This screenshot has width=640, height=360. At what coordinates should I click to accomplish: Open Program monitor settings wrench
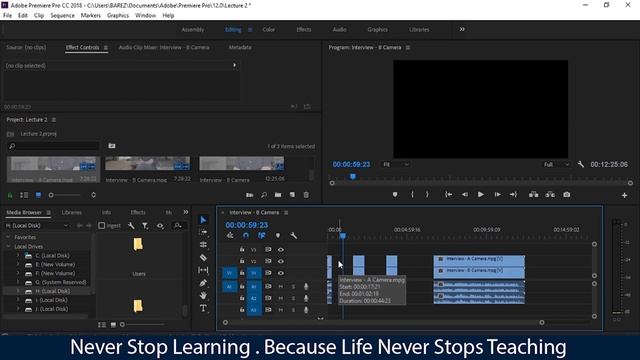[581, 164]
